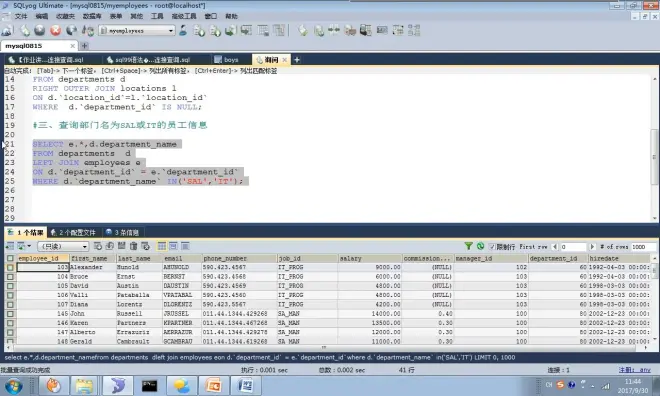This screenshot has width=660, height=396.
Task: Click the execute query green arrow icon
Action: click(x=24, y=30)
